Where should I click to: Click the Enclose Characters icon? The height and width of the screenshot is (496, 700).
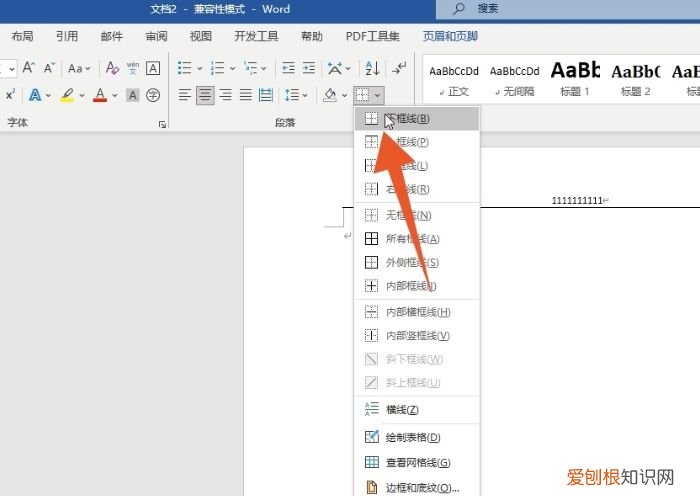pos(153,95)
